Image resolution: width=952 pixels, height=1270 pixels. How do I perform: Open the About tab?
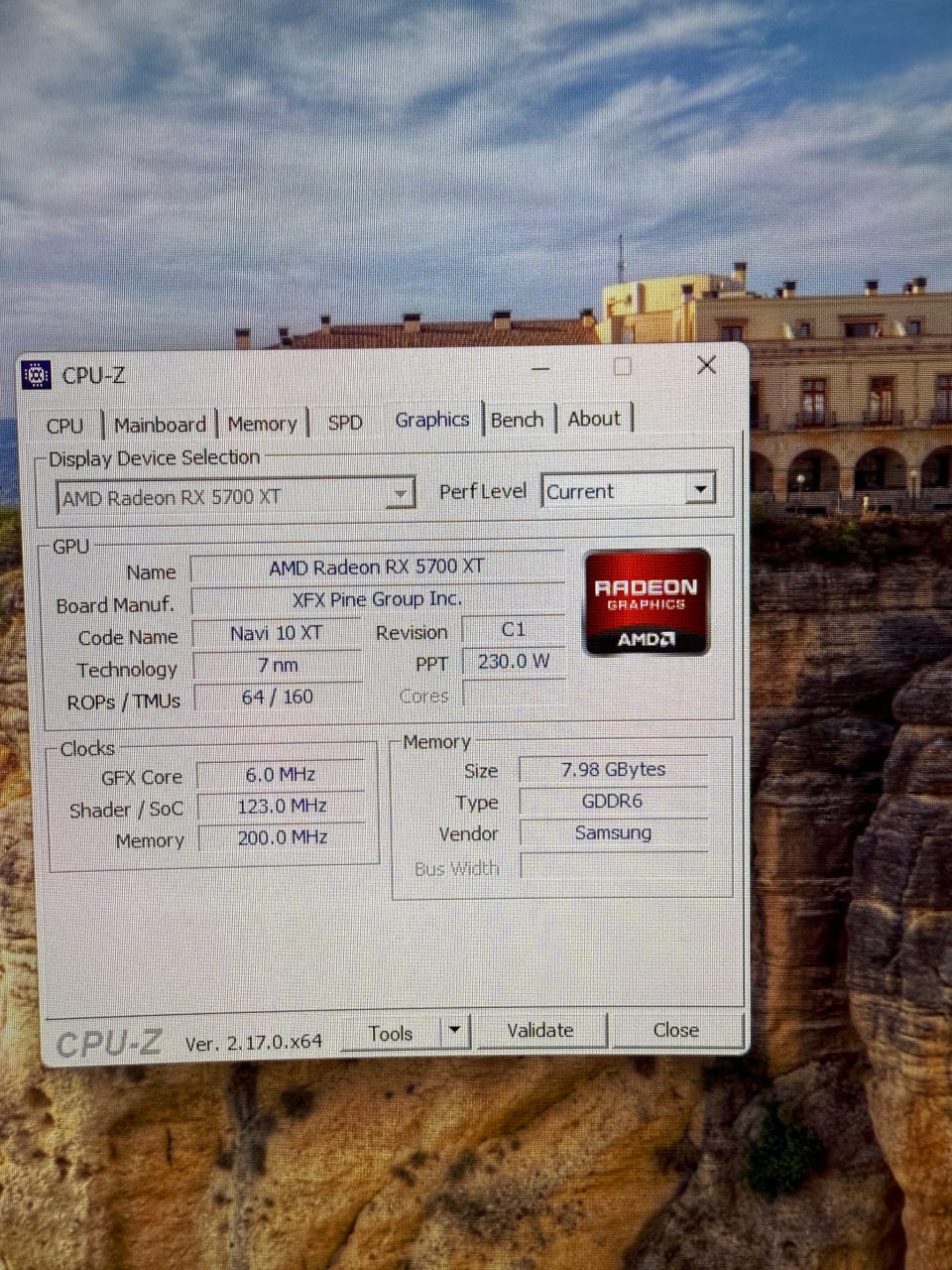(x=594, y=419)
